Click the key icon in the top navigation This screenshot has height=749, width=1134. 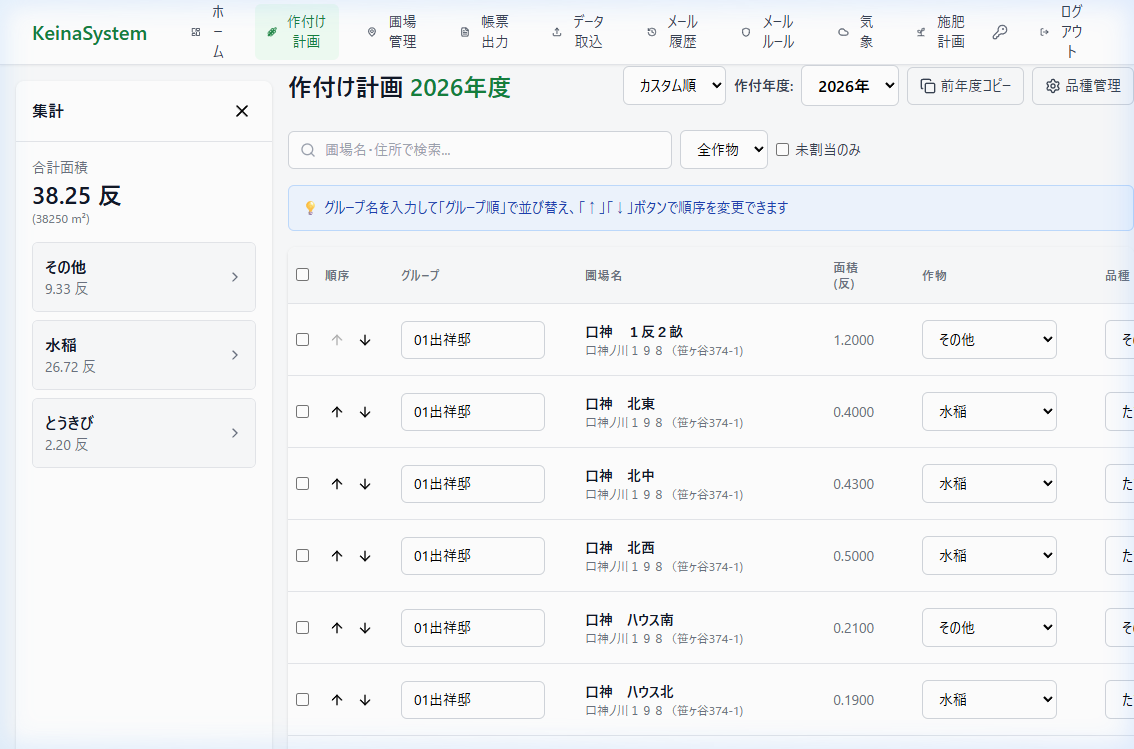pyautogui.click(x=999, y=32)
